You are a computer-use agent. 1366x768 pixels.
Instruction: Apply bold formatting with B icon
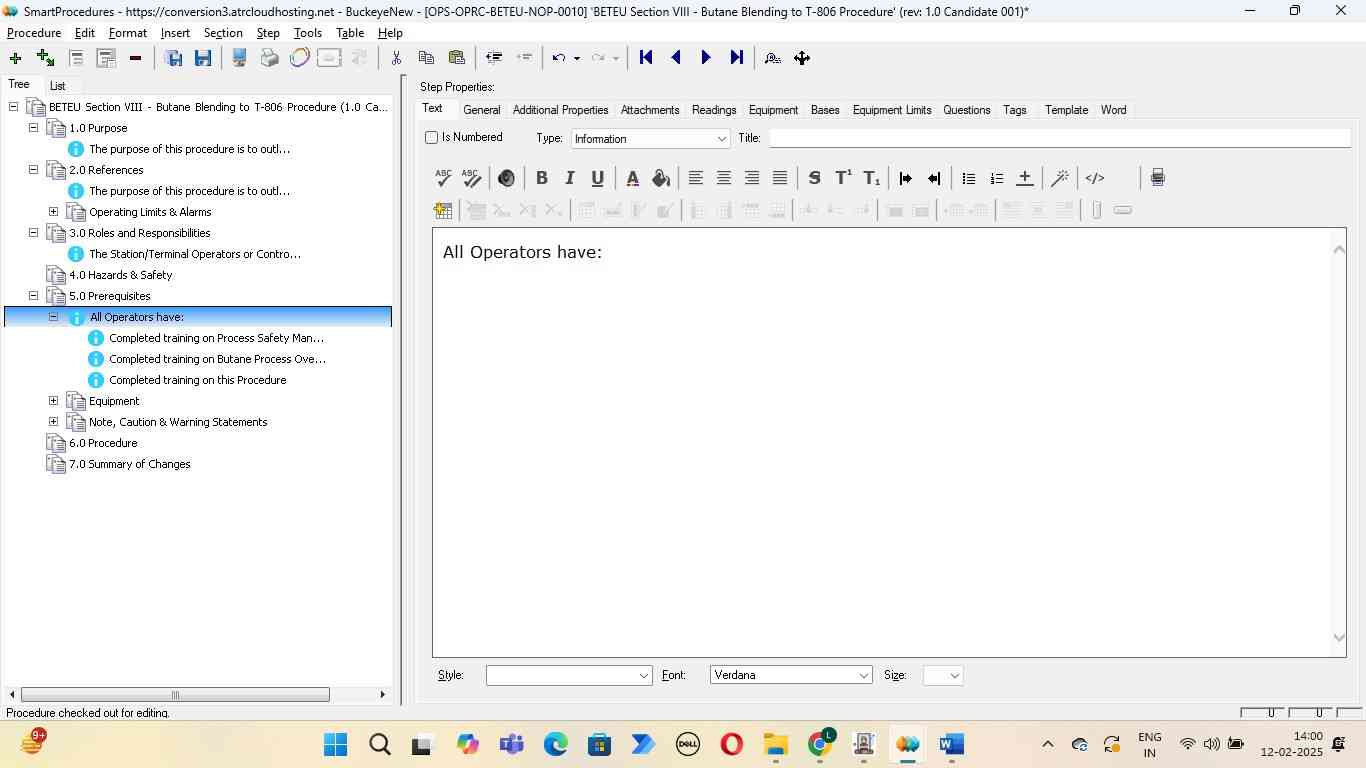pos(541,178)
